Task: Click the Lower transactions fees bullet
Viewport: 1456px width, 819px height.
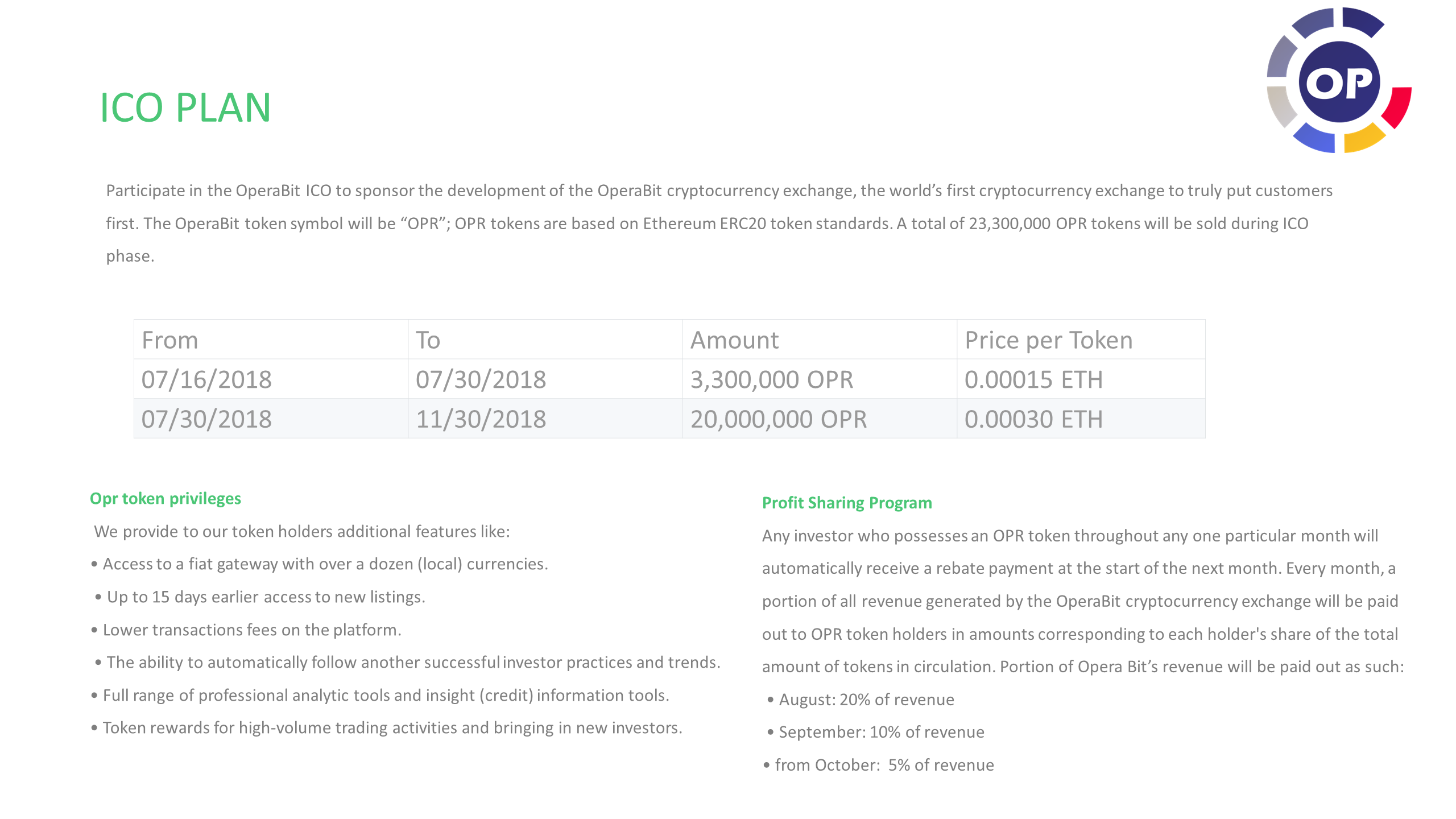Action: [246, 630]
